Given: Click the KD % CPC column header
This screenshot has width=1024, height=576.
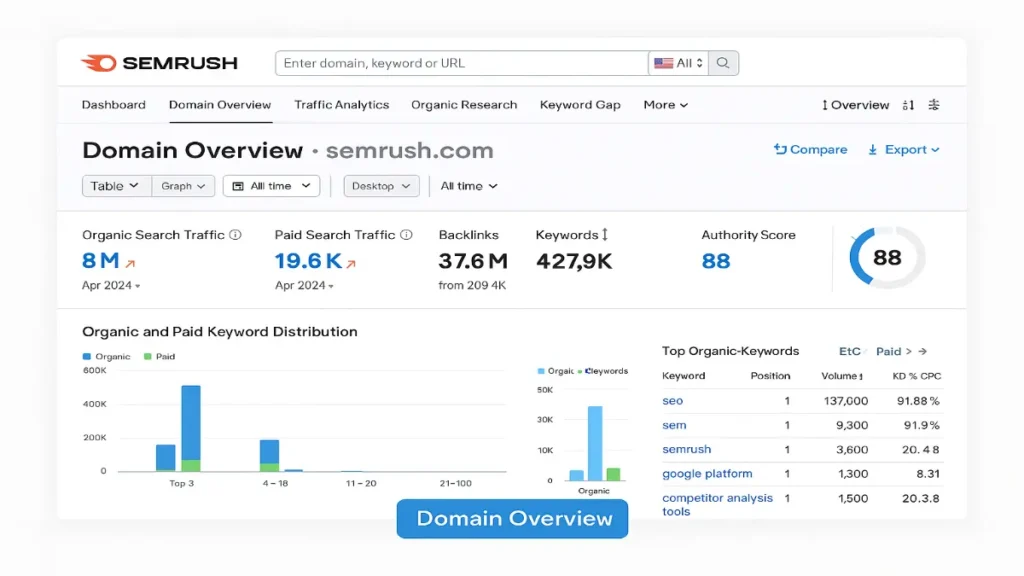Looking at the screenshot, I should pyautogui.click(x=916, y=376).
